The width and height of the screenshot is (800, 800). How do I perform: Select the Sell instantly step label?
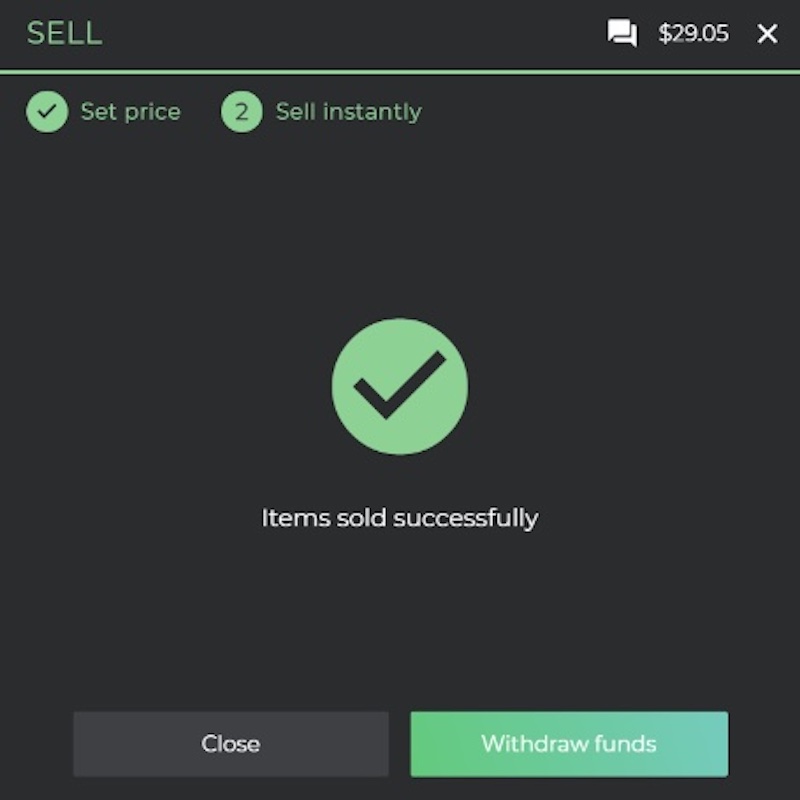(x=348, y=112)
